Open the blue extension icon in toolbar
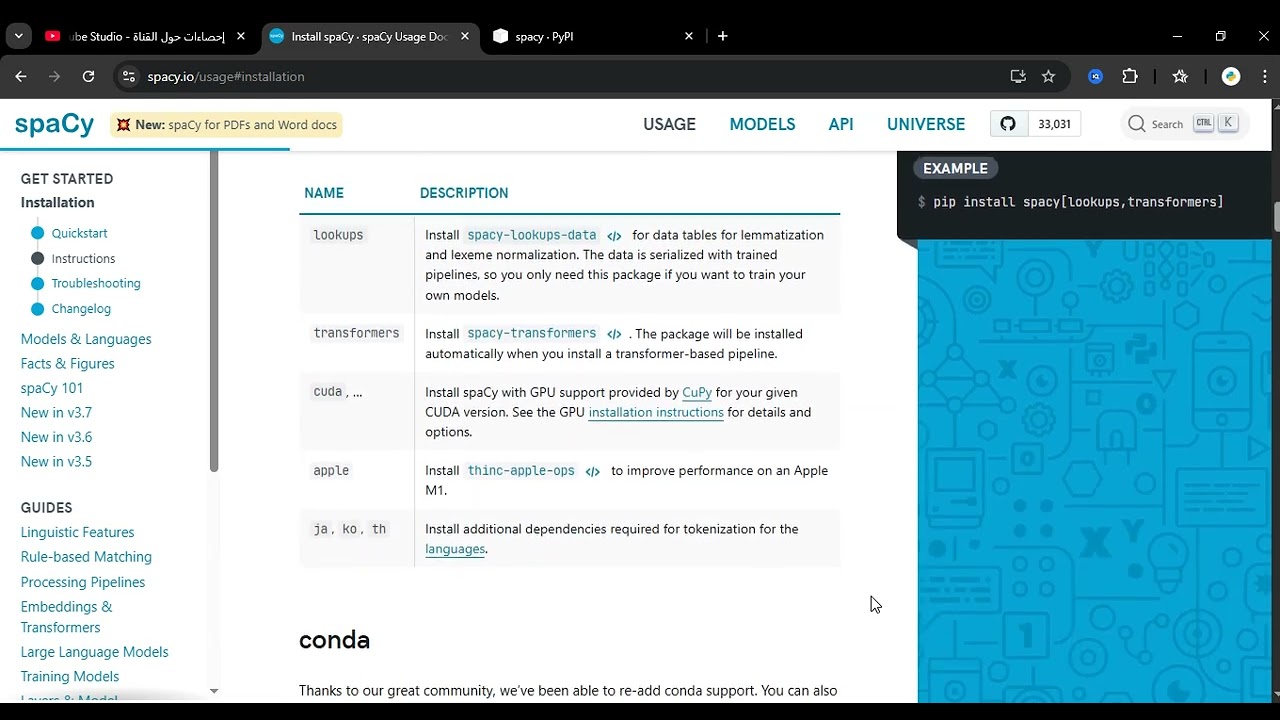This screenshot has height=720, width=1280. 1096,76
